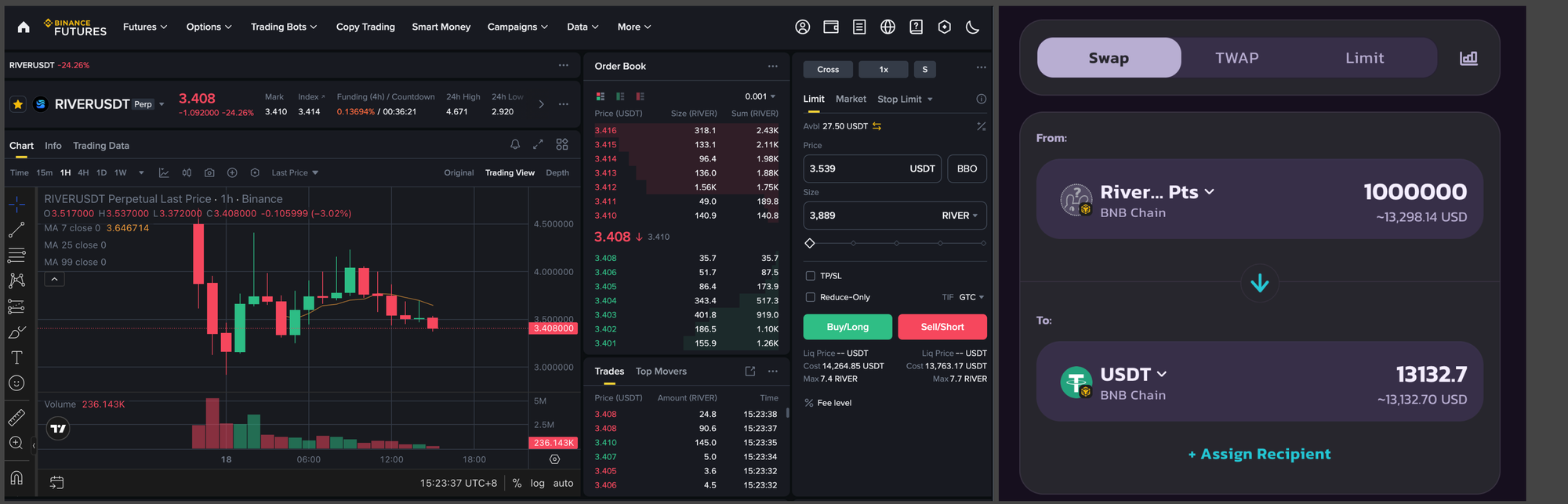This screenshot has width=1568, height=504.
Task: Click TradingView logo on chart
Action: (x=58, y=428)
